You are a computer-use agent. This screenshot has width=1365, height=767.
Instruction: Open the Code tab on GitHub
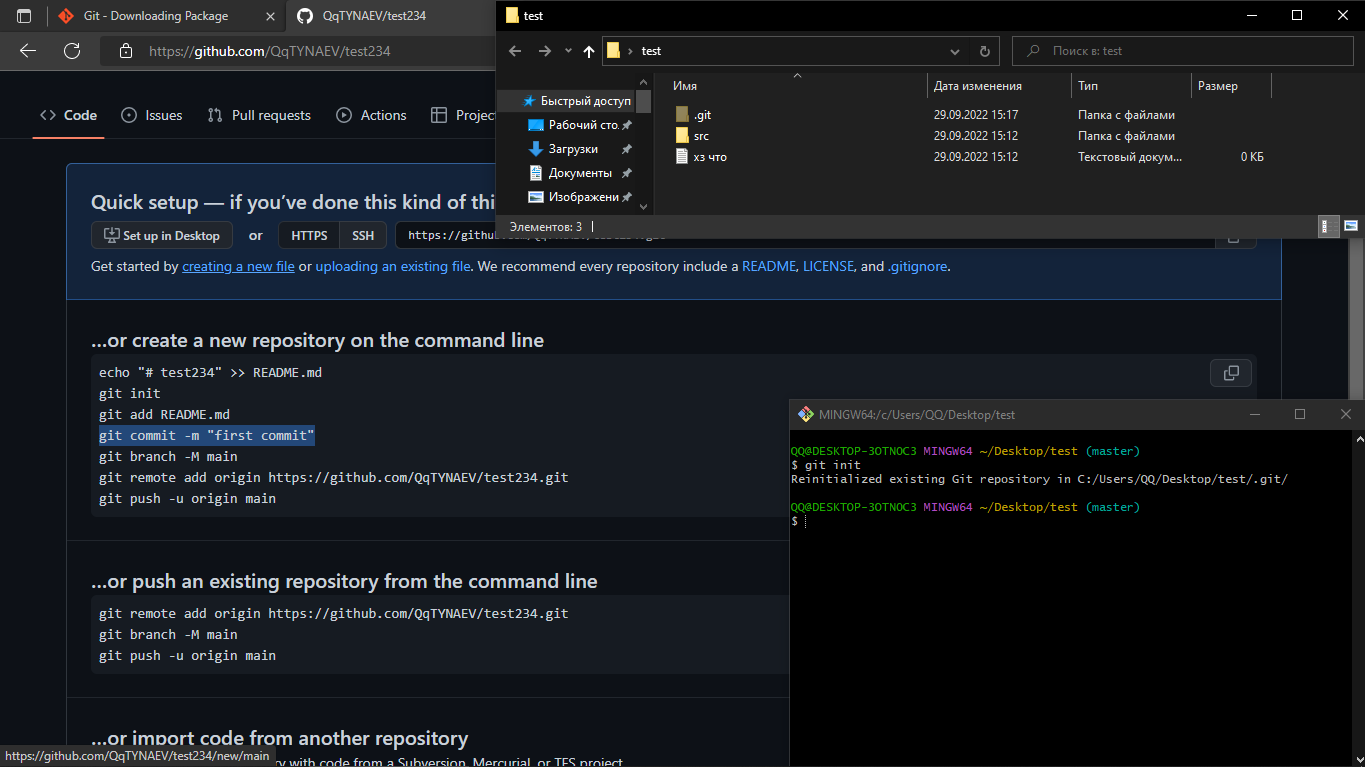pos(68,115)
